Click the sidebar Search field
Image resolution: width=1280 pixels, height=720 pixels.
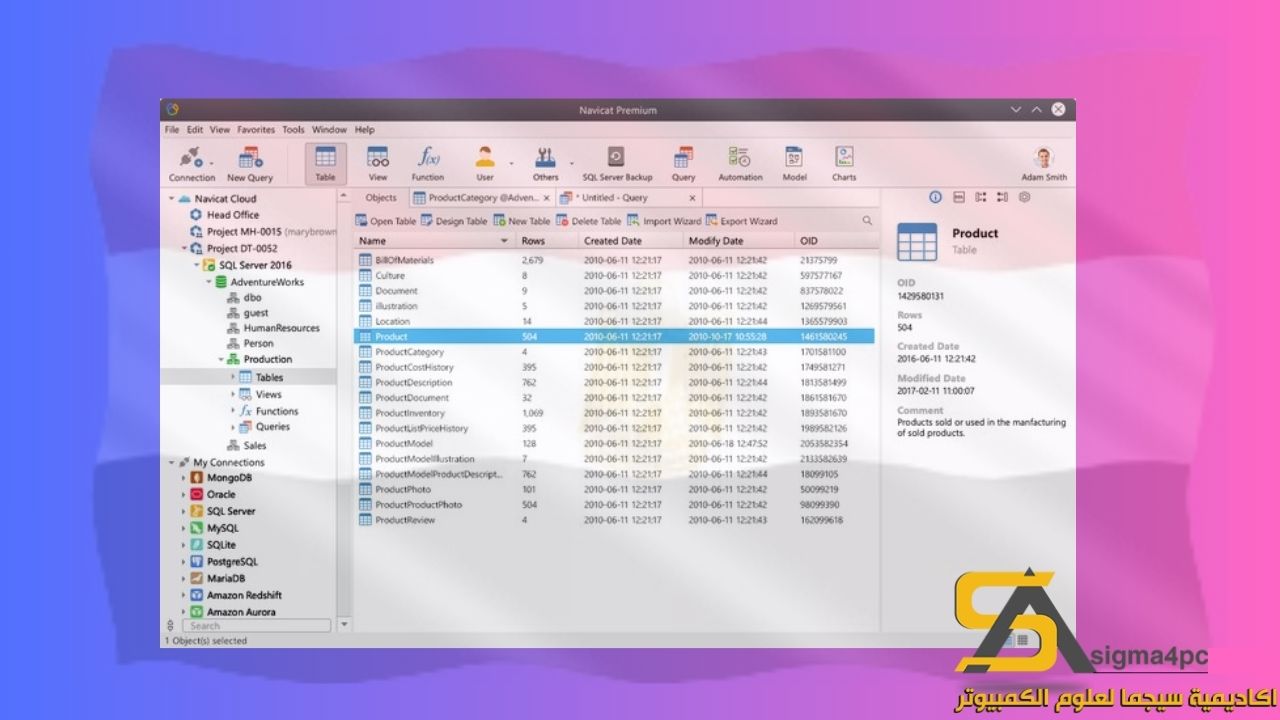[256, 626]
